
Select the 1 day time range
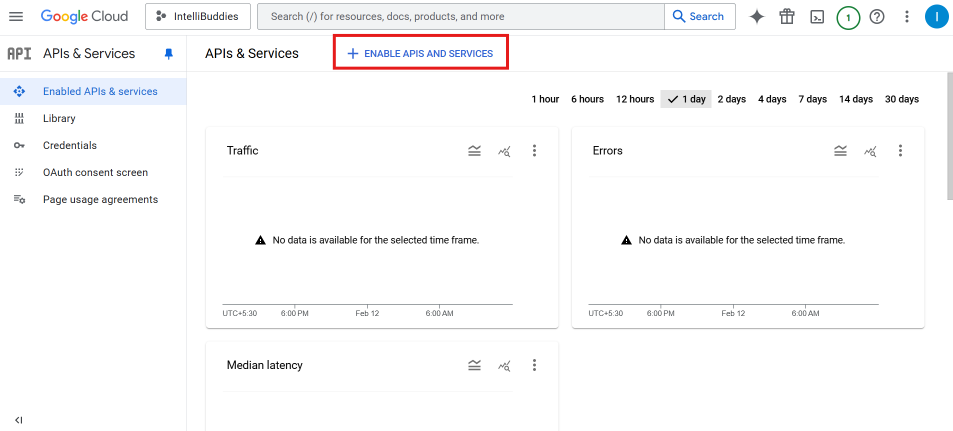(x=686, y=99)
